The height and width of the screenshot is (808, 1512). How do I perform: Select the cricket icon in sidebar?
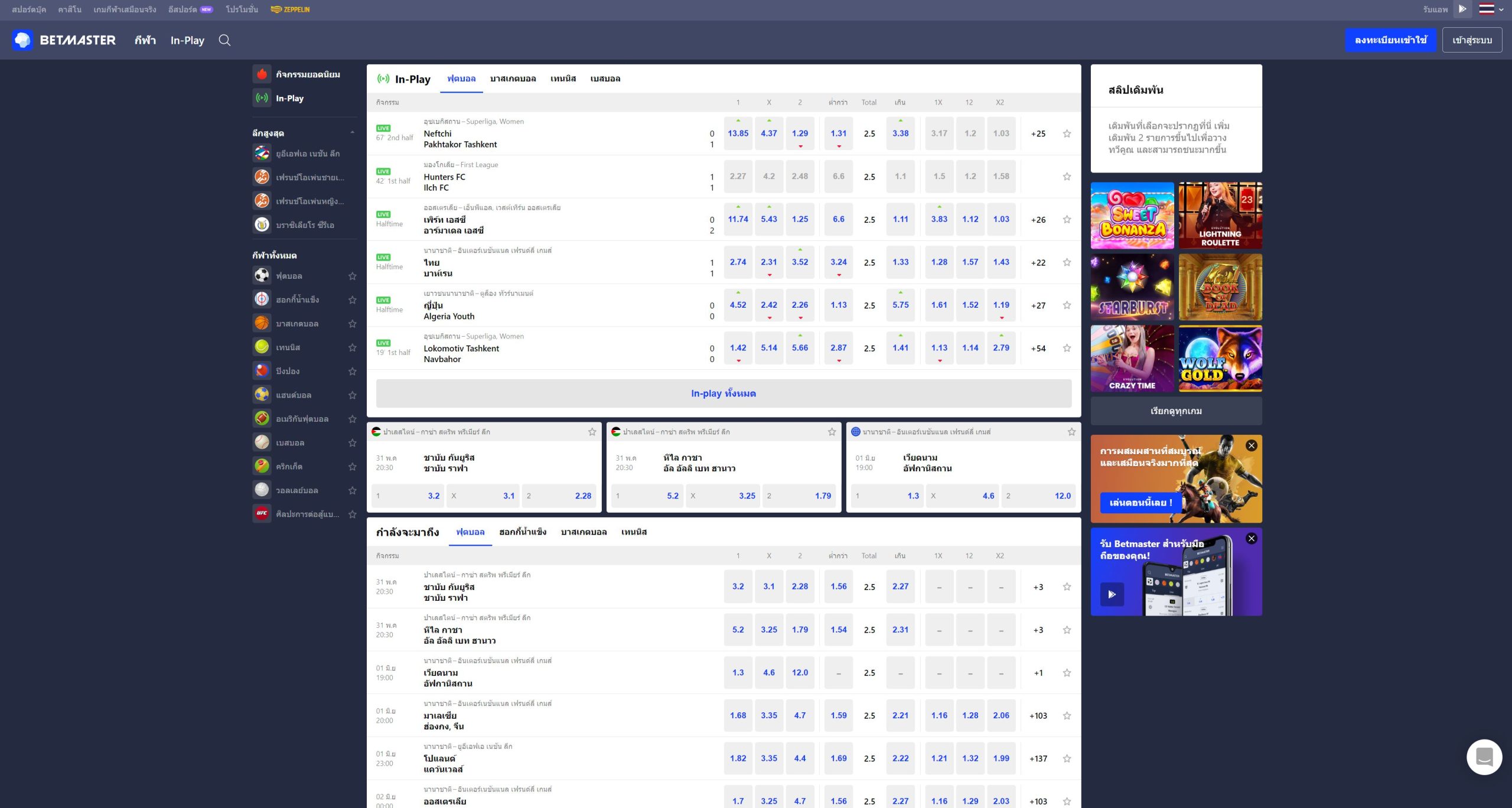[262, 466]
